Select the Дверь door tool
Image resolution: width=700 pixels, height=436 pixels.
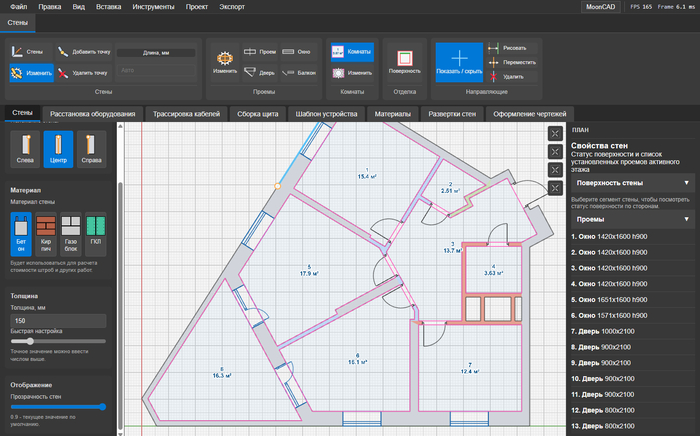(x=260, y=73)
